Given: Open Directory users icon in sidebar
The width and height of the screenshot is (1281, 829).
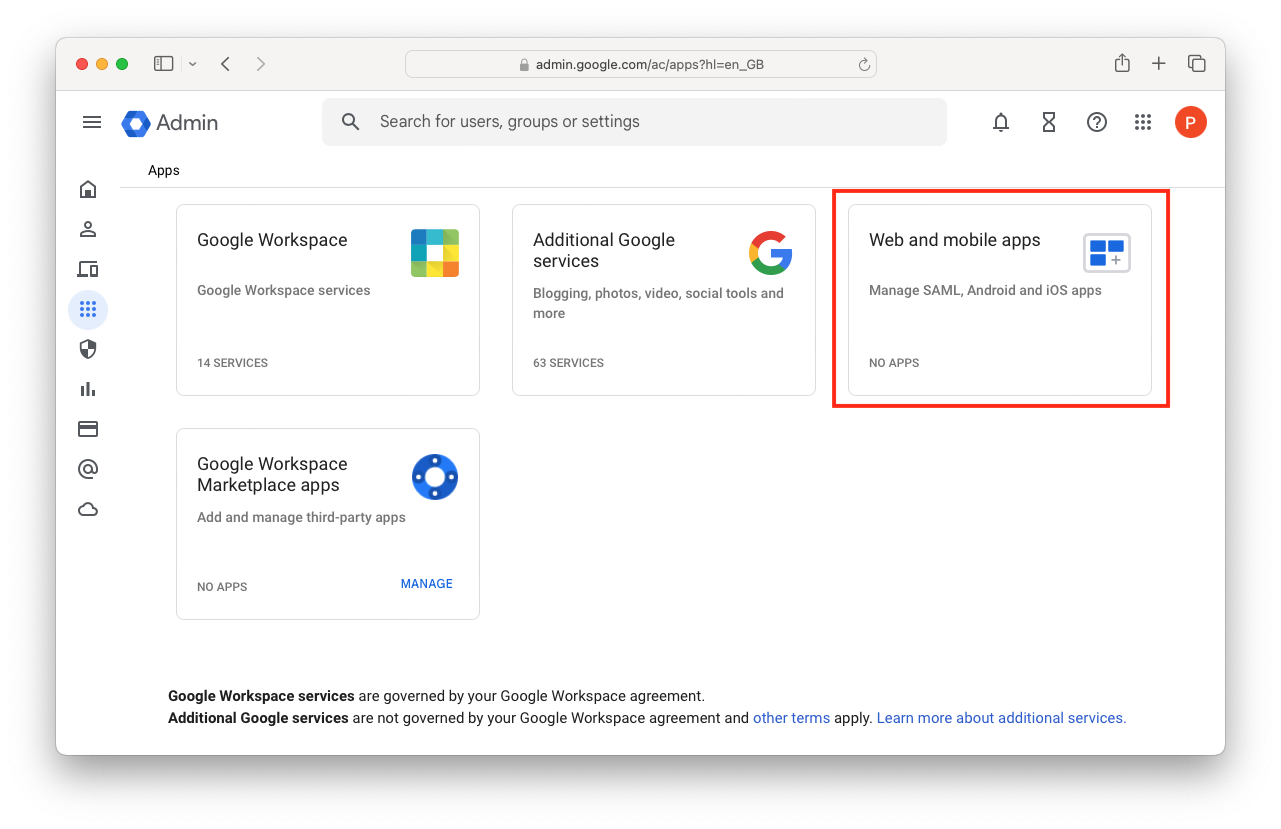Looking at the screenshot, I should [88, 229].
